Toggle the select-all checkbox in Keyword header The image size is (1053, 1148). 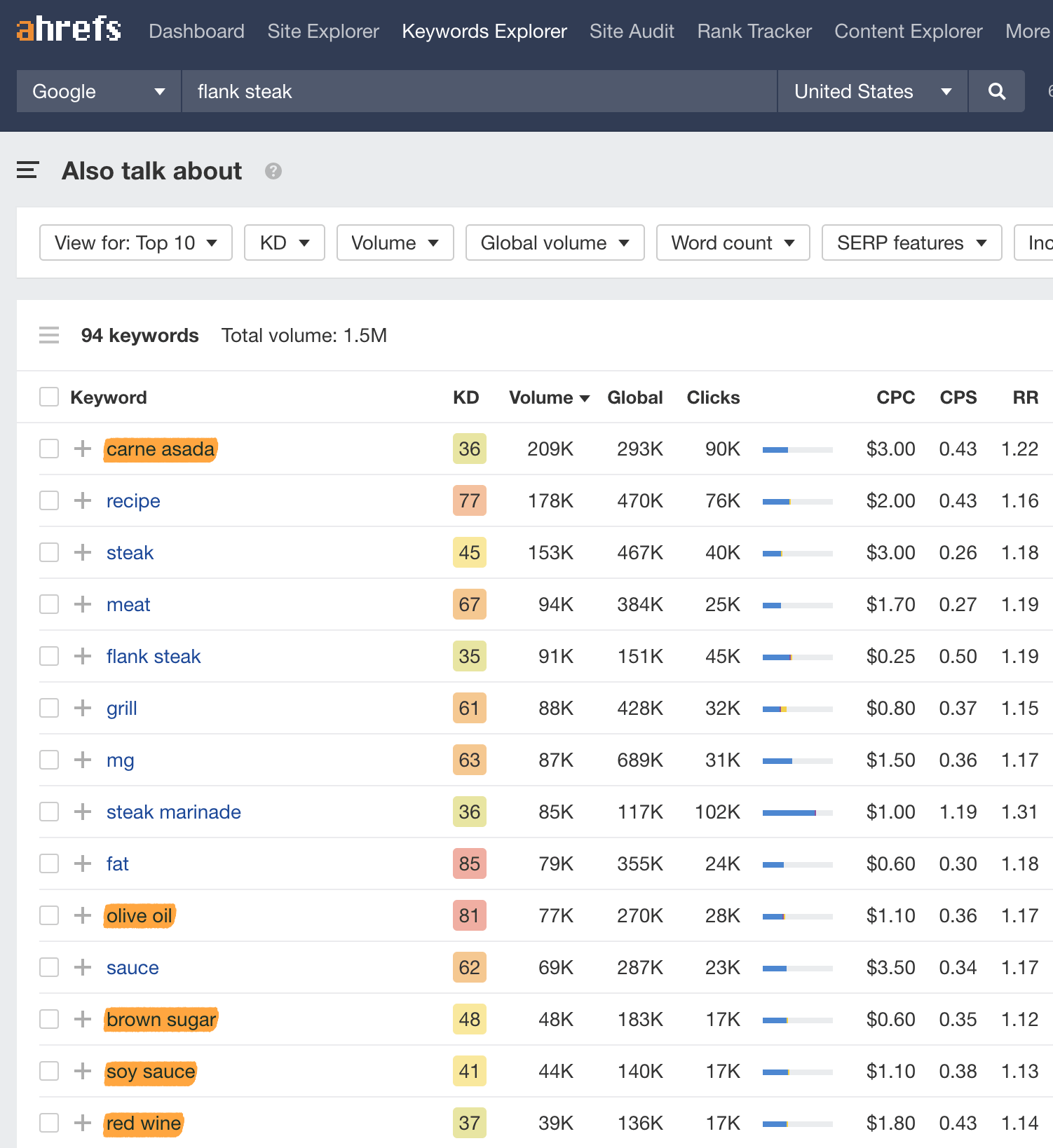point(49,397)
